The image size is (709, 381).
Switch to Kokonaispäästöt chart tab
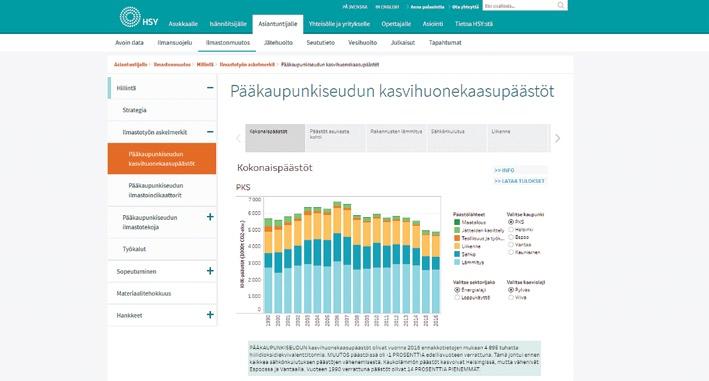275,138
